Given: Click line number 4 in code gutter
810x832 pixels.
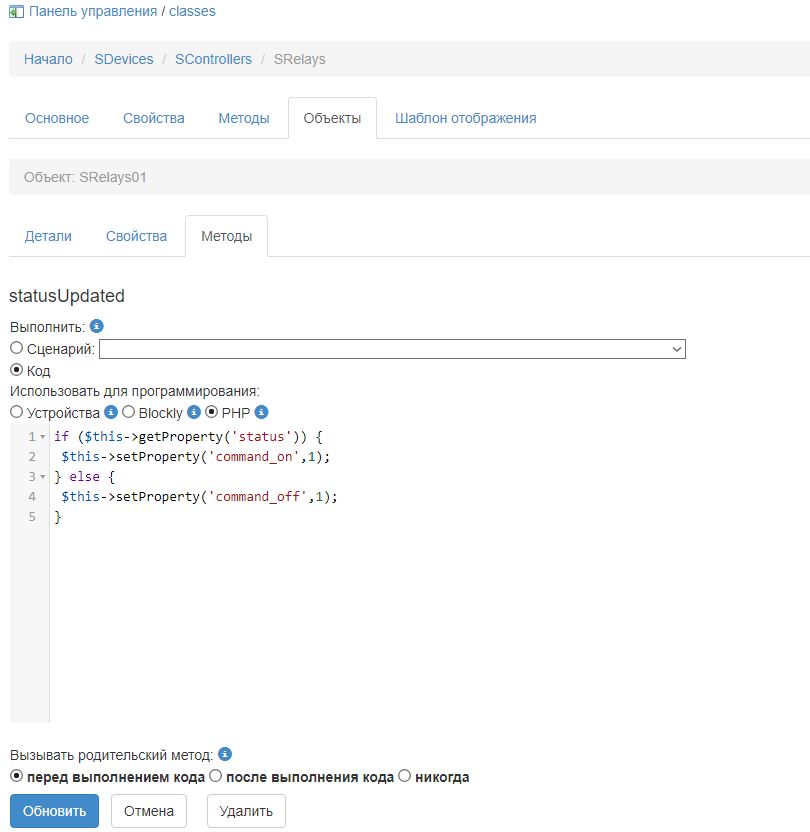Looking at the screenshot, I should coord(32,497).
